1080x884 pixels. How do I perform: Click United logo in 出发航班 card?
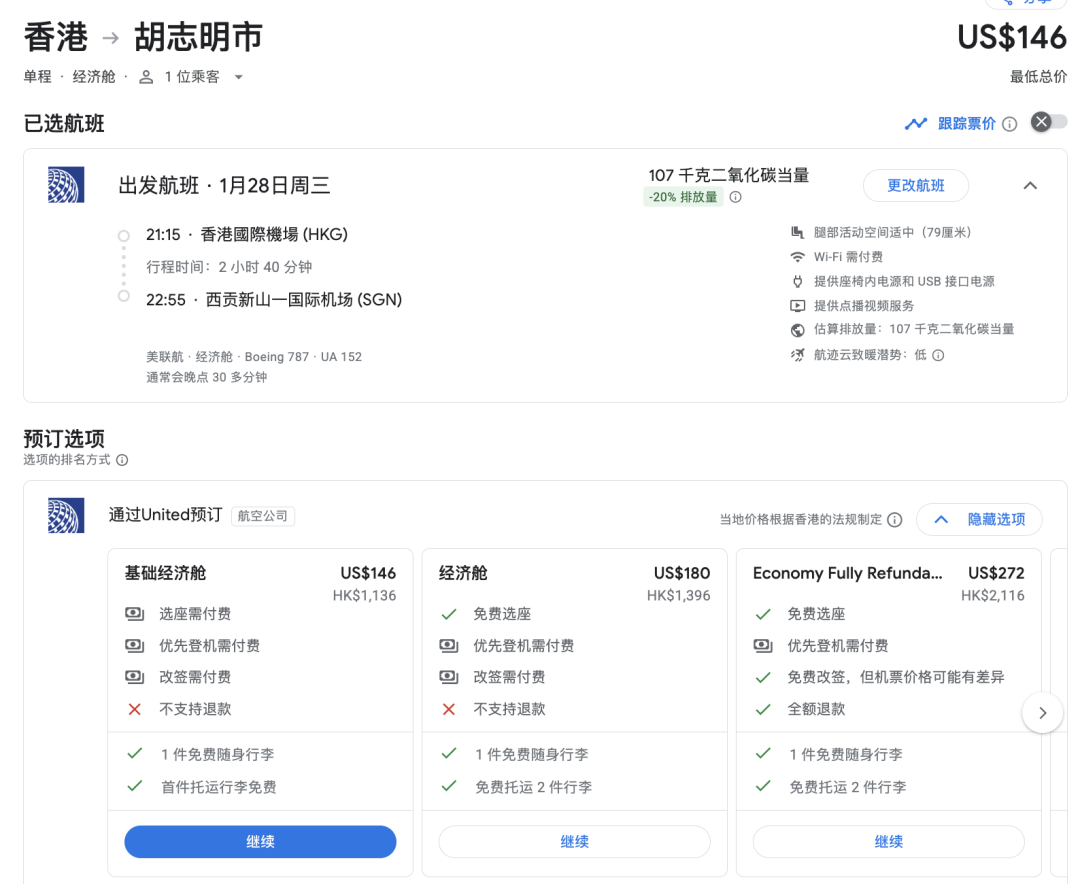[x=66, y=186]
